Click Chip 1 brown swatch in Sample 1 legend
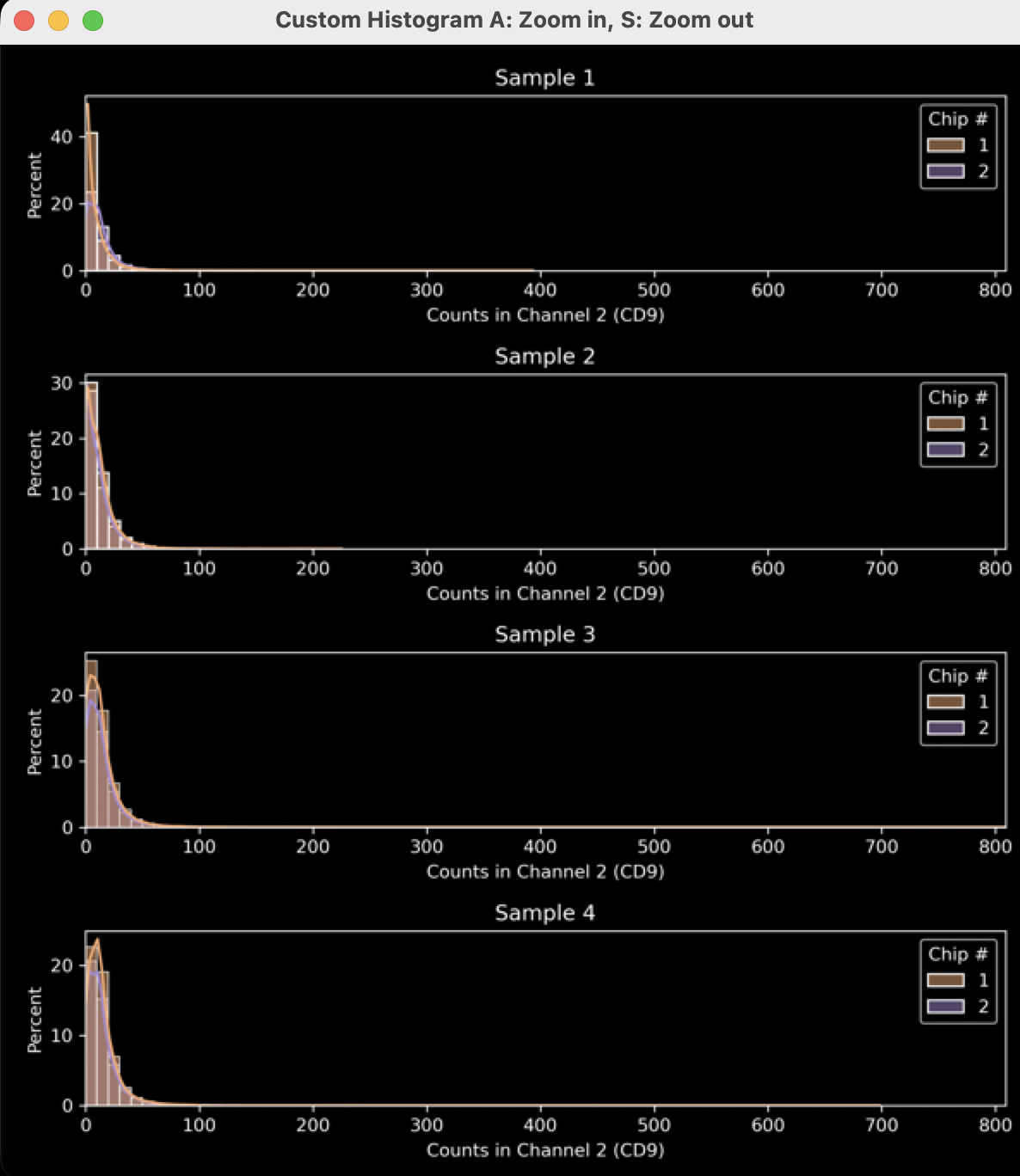 coord(945,145)
